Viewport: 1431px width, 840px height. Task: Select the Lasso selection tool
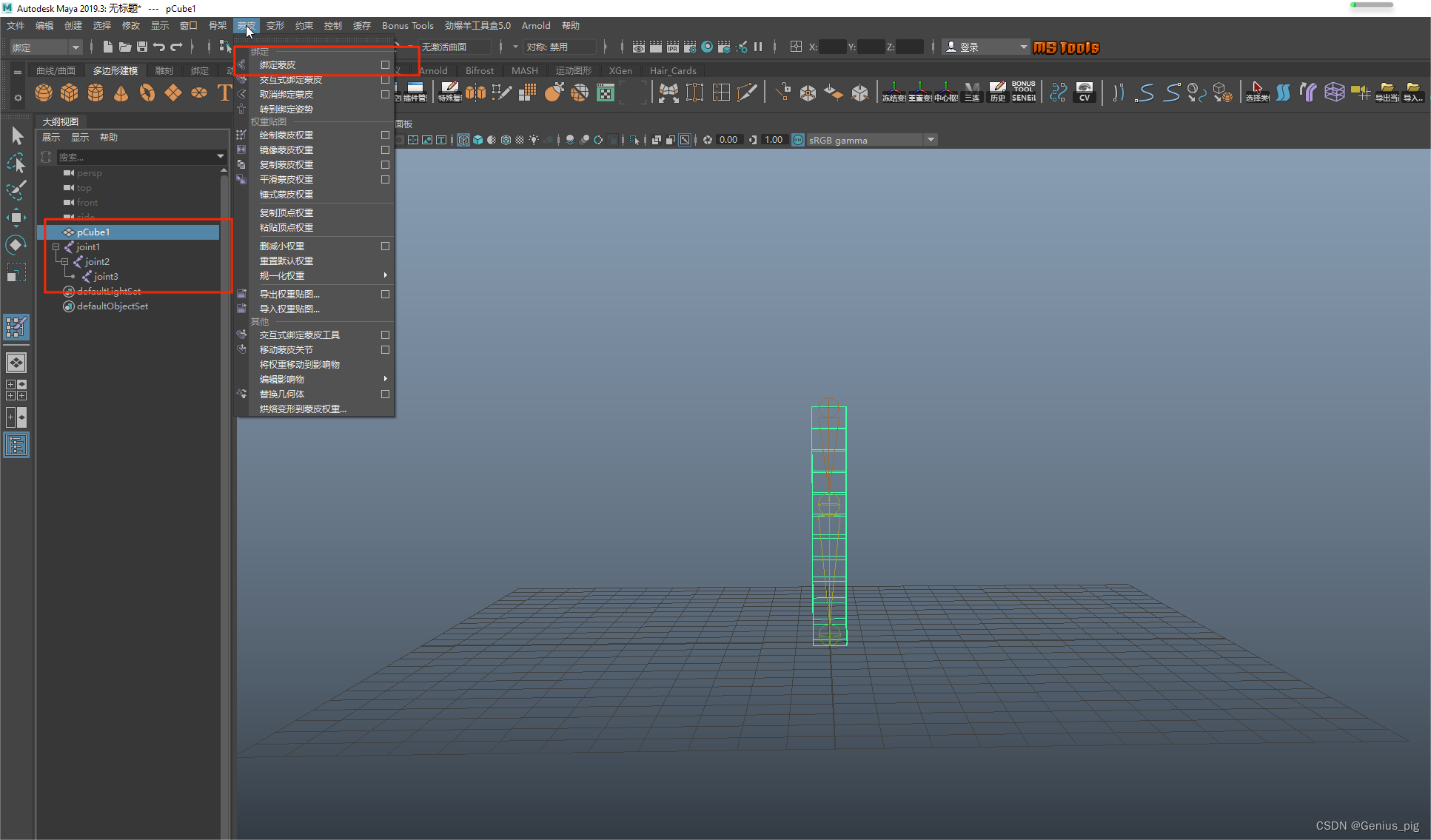click(x=16, y=163)
